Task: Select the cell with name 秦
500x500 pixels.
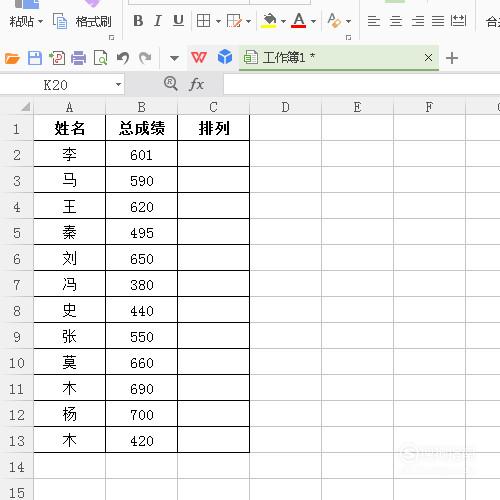Action: tap(69, 233)
